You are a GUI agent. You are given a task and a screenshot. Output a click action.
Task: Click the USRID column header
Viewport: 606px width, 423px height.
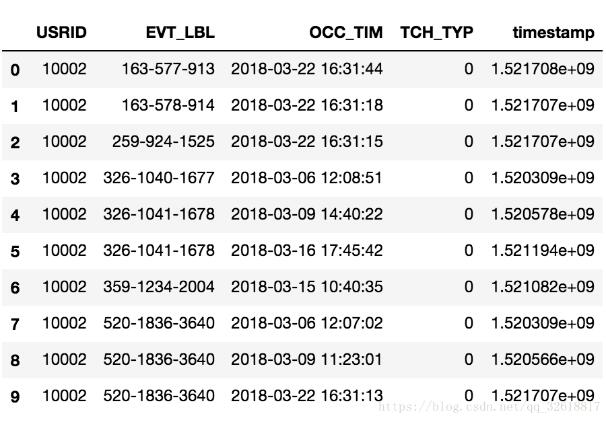[x=61, y=33]
